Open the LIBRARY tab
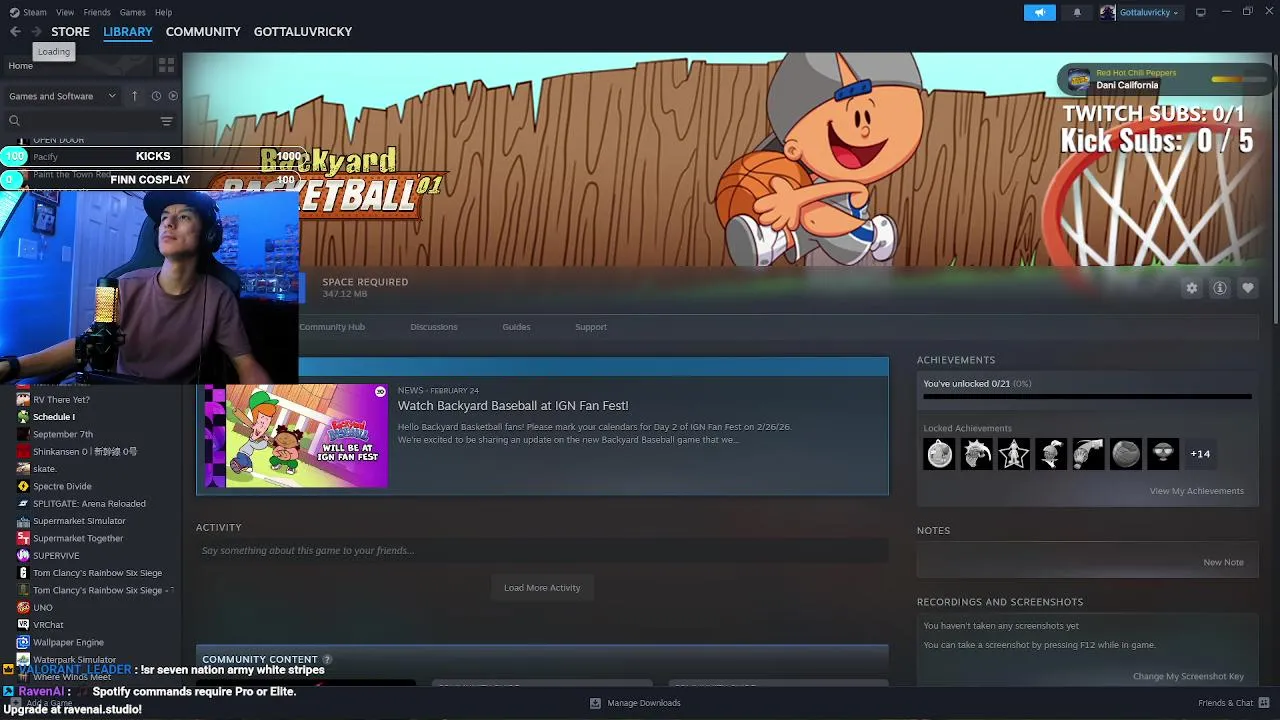This screenshot has width=1280, height=720. (x=128, y=32)
